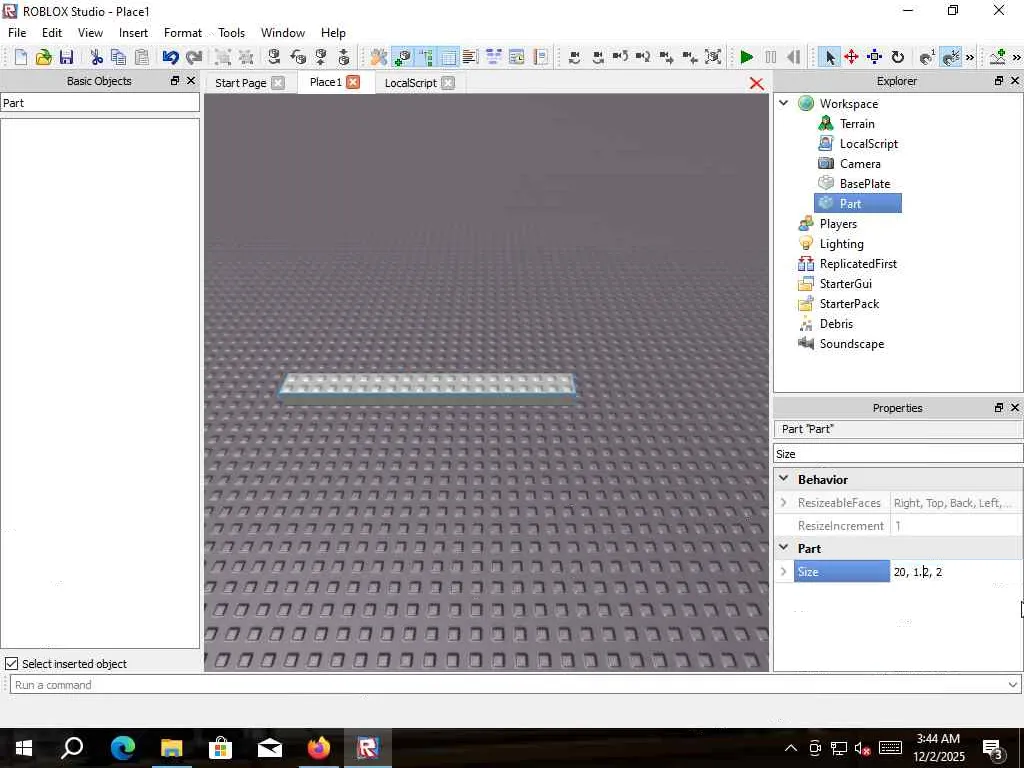Select the arrow Select tool
Viewport: 1024px width, 768px height.
click(x=829, y=57)
